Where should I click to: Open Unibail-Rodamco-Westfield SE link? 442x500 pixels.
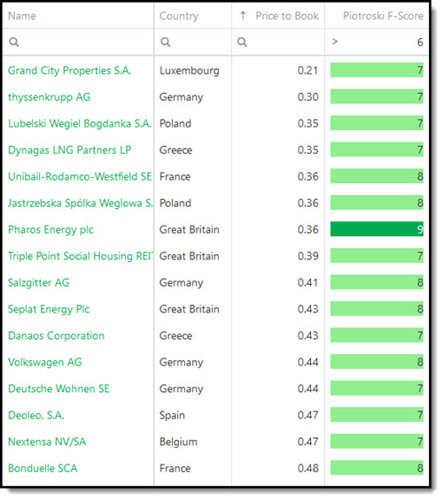80,176
